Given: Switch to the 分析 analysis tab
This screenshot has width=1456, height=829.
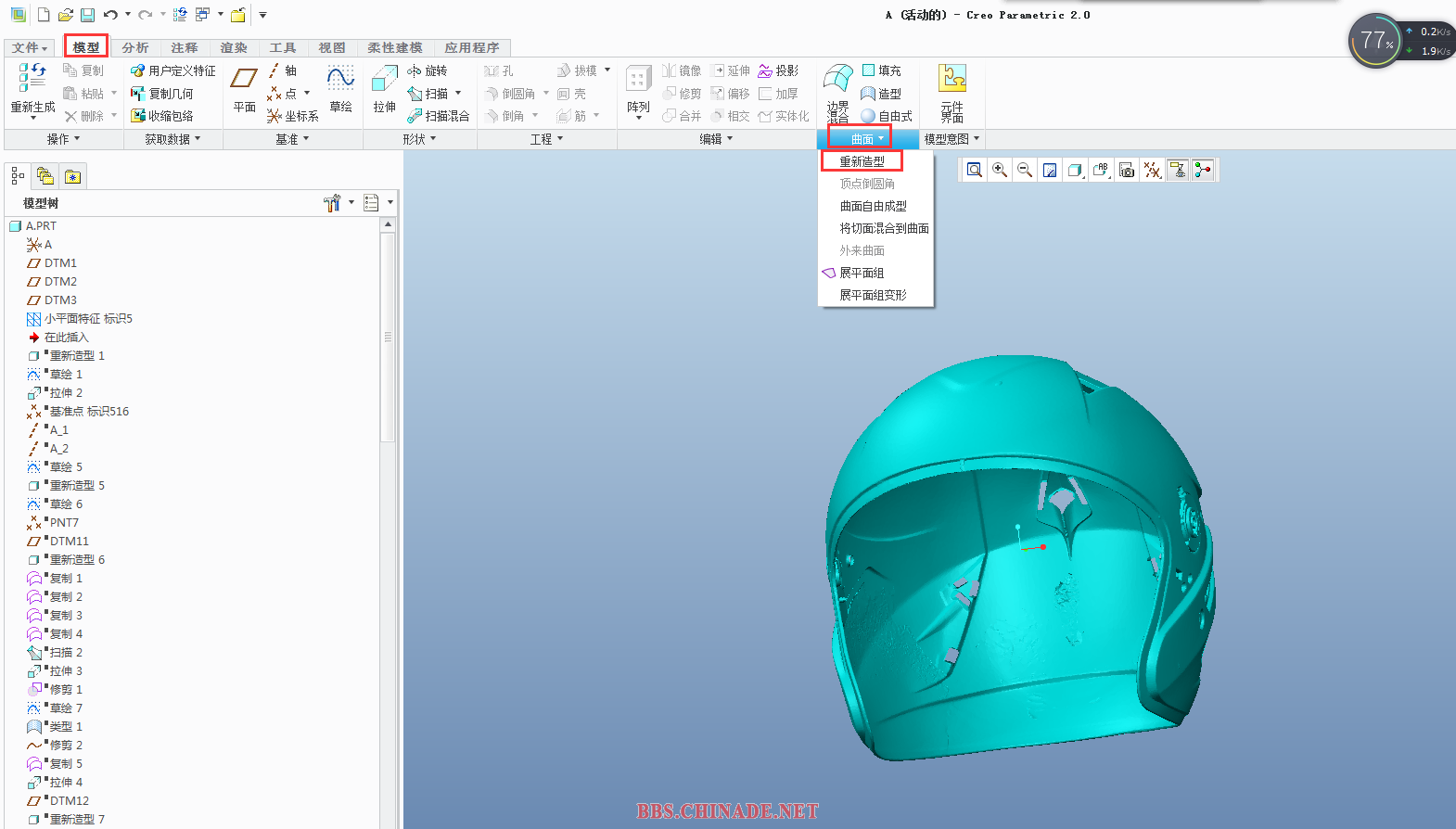Looking at the screenshot, I should pyautogui.click(x=135, y=47).
